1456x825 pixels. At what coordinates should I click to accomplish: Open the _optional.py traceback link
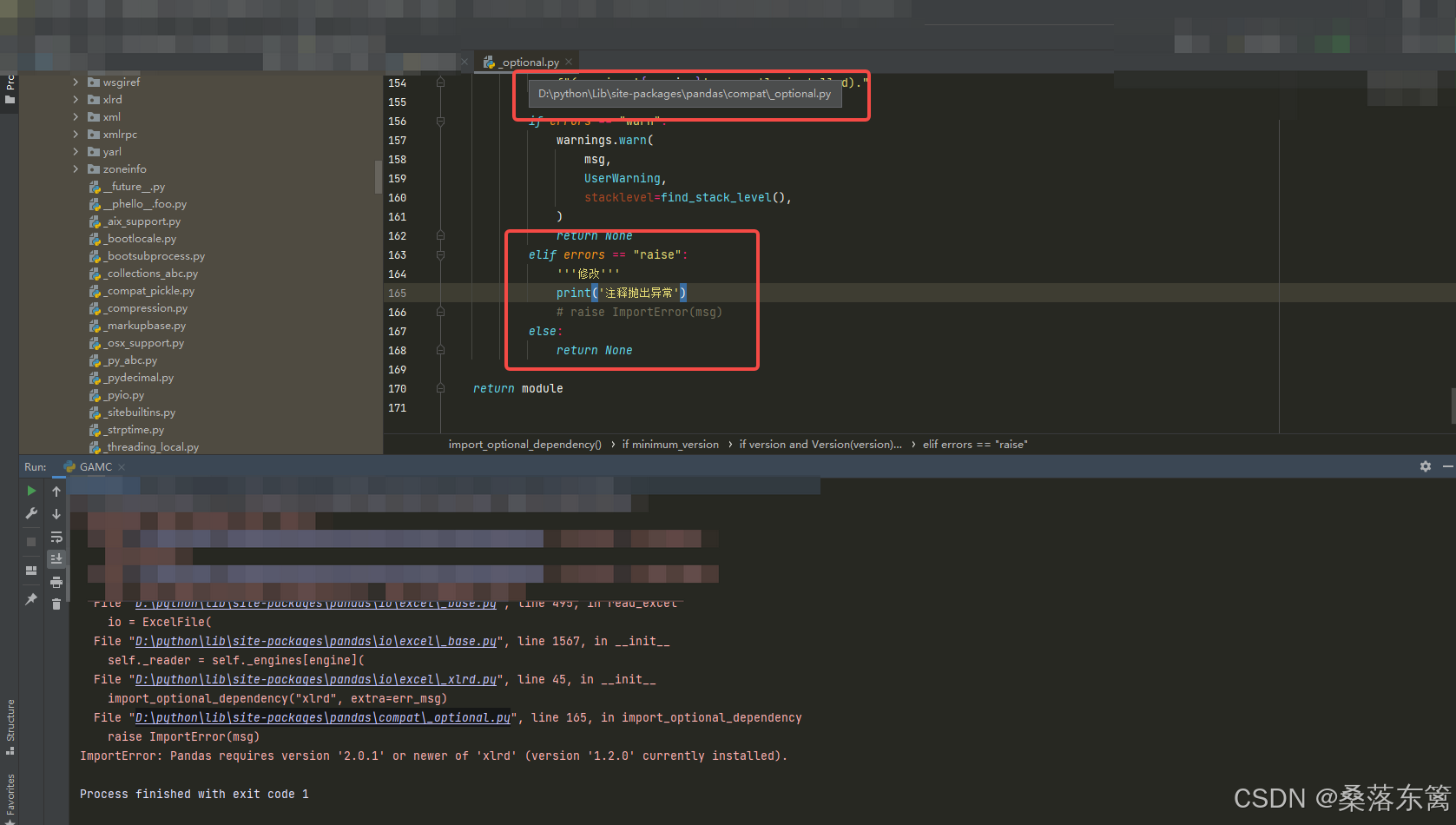[322, 717]
